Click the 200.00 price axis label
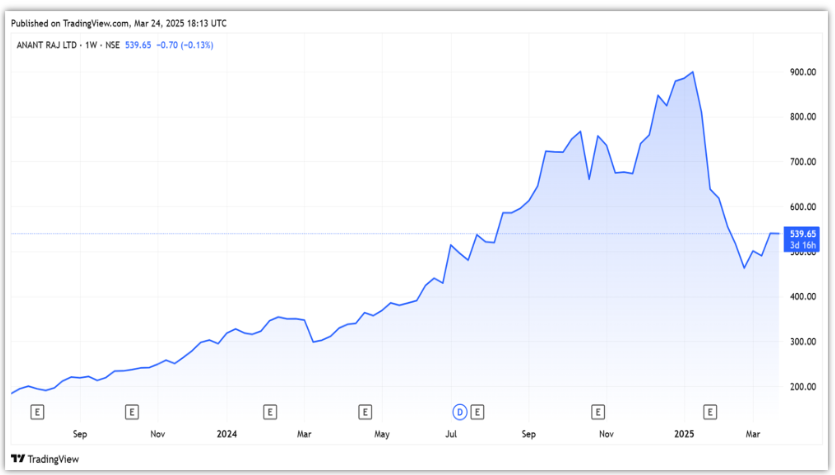This screenshot has height=475, width=835. [802, 387]
